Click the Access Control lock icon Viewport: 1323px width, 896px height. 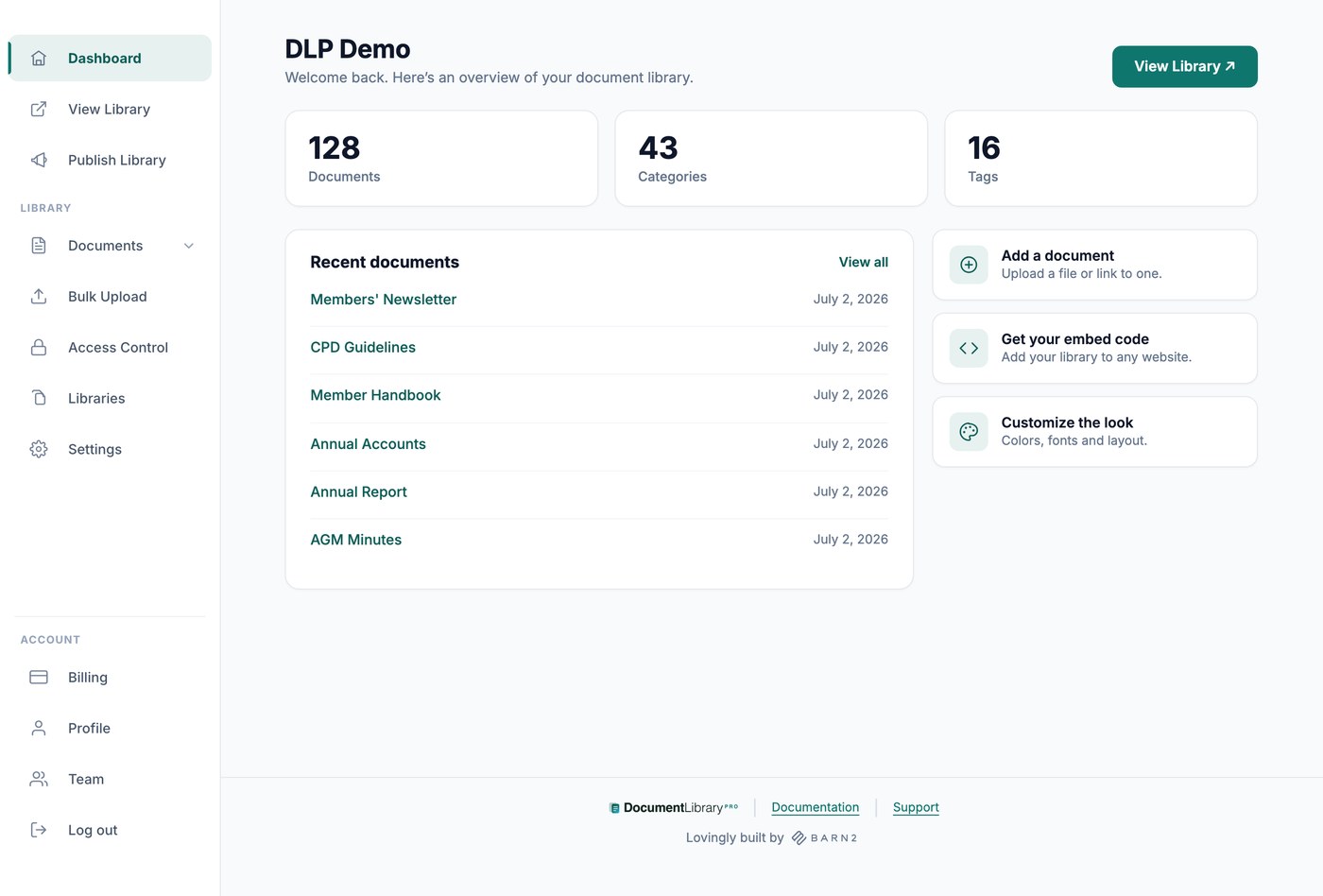pyautogui.click(x=39, y=348)
